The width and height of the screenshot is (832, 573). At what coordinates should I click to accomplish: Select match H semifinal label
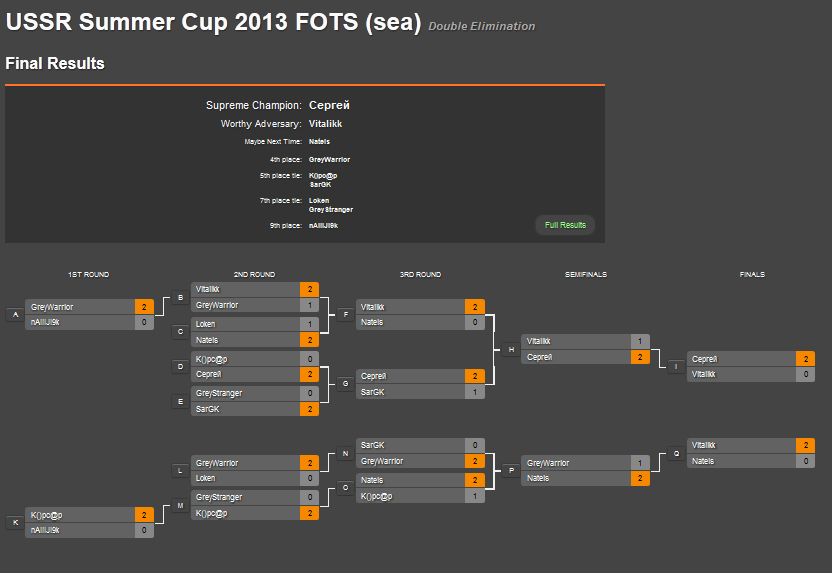click(511, 350)
